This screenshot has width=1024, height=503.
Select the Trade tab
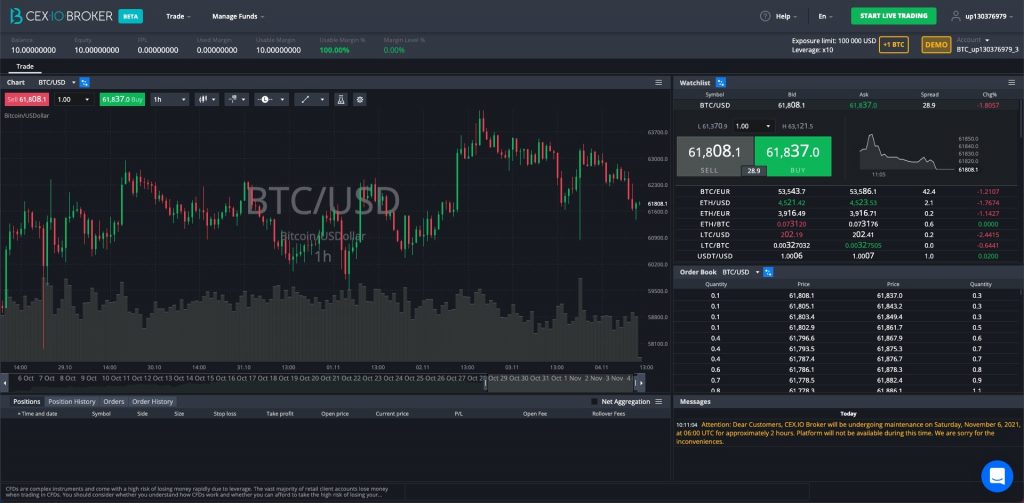[25, 67]
